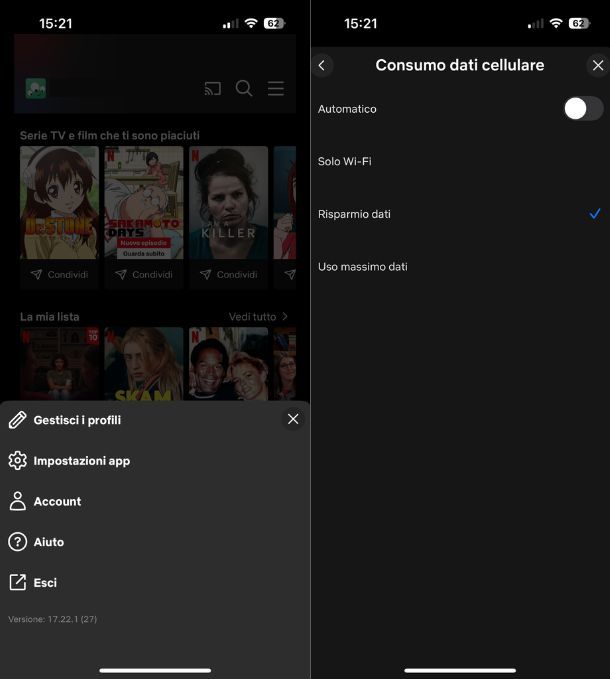Share Dr. Stone with Condividi
The height and width of the screenshot is (679, 610).
click(59, 274)
